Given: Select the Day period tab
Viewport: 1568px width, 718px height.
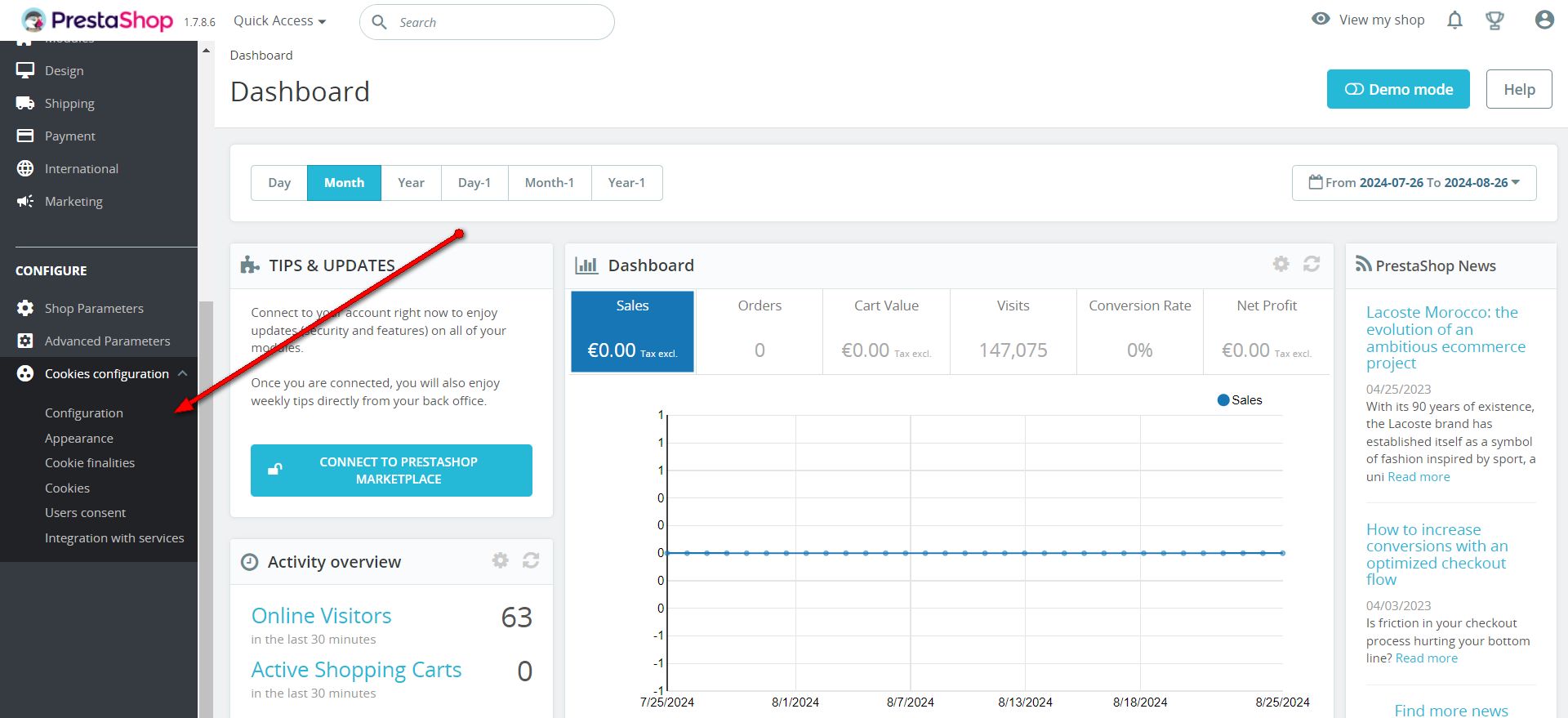Looking at the screenshot, I should pos(279,183).
